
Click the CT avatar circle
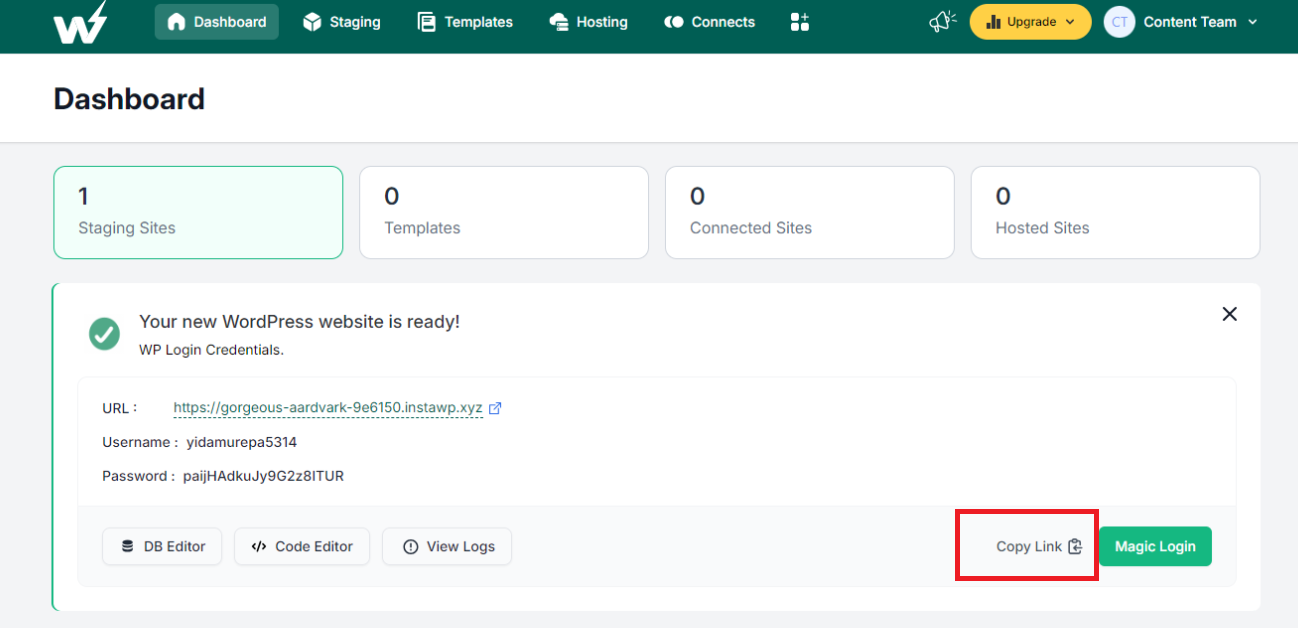(1119, 22)
